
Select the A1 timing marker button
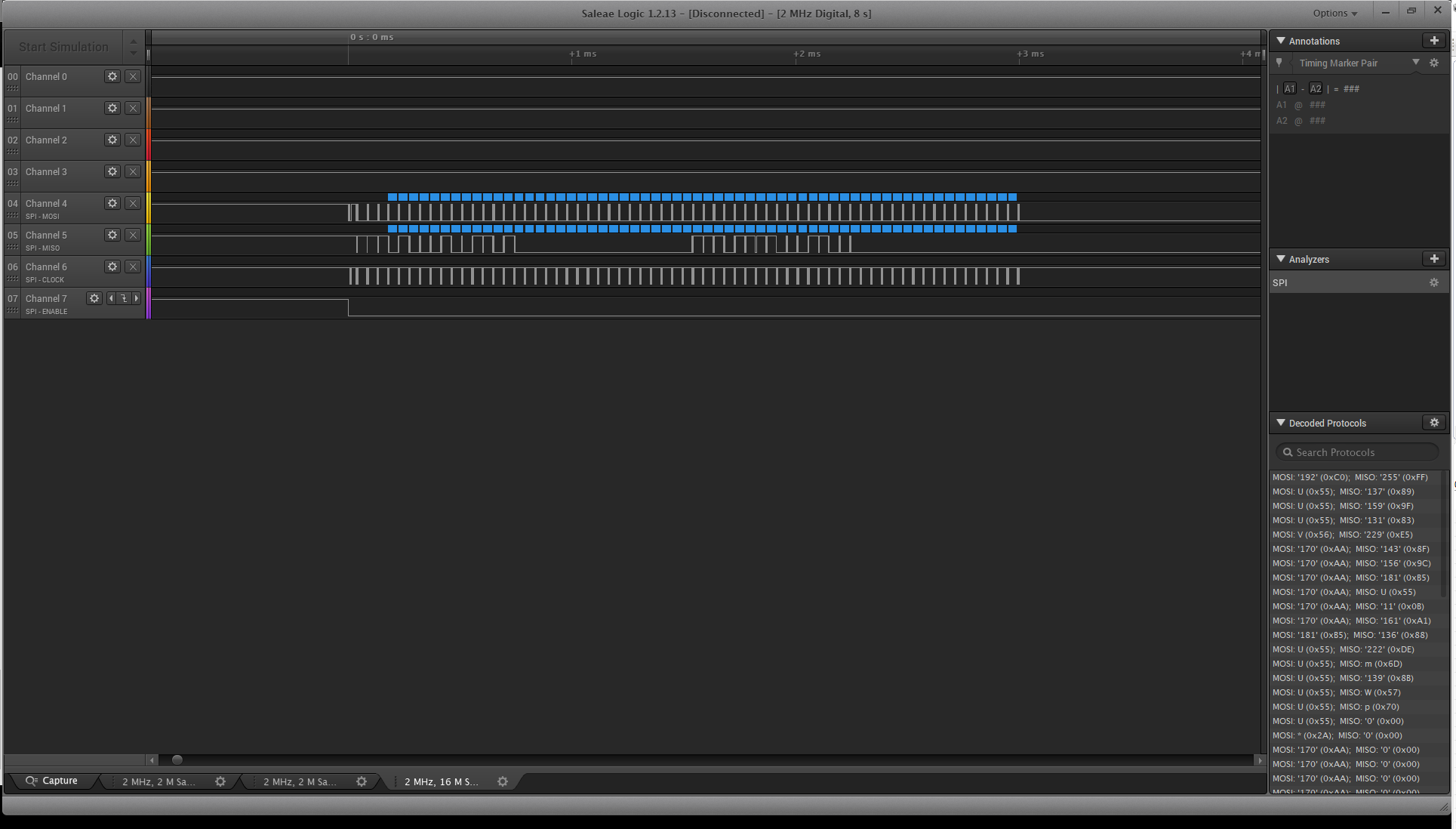coord(1289,88)
